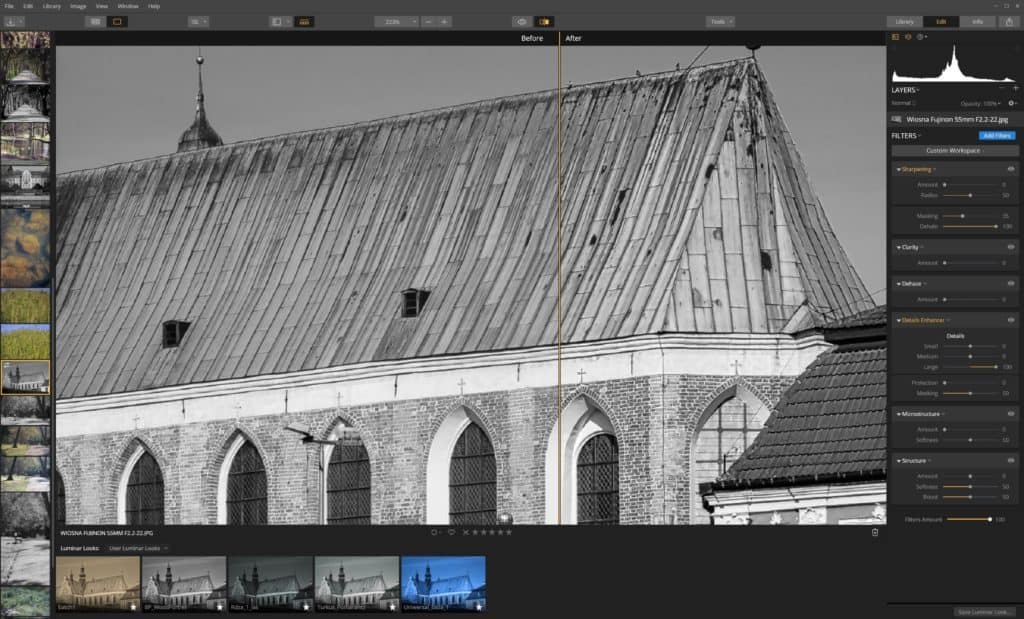This screenshot has height=619, width=1024.
Task: Toggle visibility of the Dehaze filter
Action: (1011, 283)
